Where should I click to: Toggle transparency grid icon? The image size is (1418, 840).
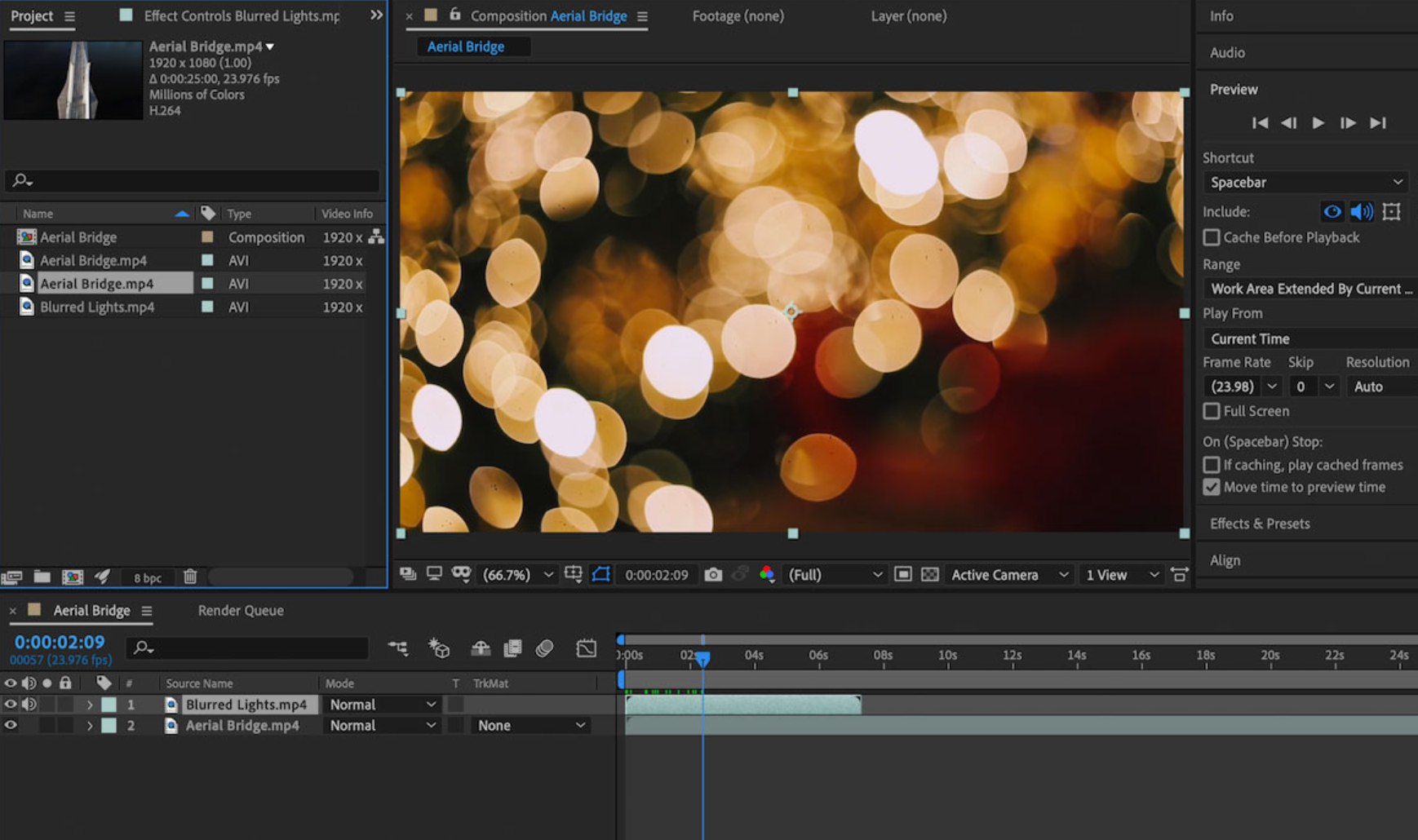click(x=930, y=575)
